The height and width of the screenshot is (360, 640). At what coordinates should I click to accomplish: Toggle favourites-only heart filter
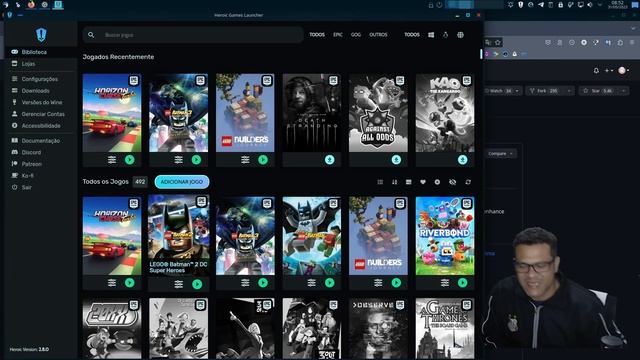click(423, 182)
